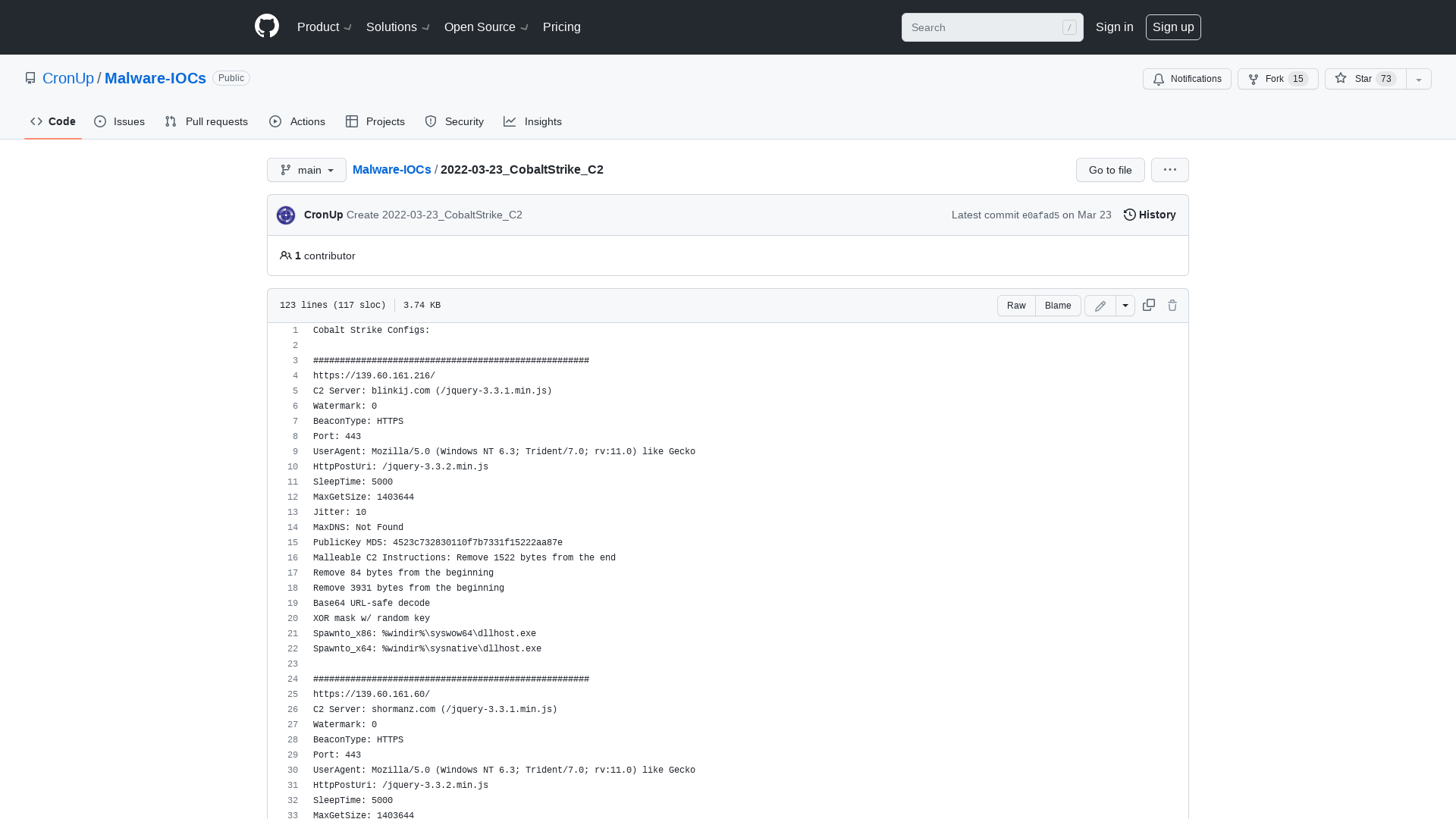Image resolution: width=1456 pixels, height=819 pixels.
Task: Open commit hash e0afad5
Action: pos(1040,215)
